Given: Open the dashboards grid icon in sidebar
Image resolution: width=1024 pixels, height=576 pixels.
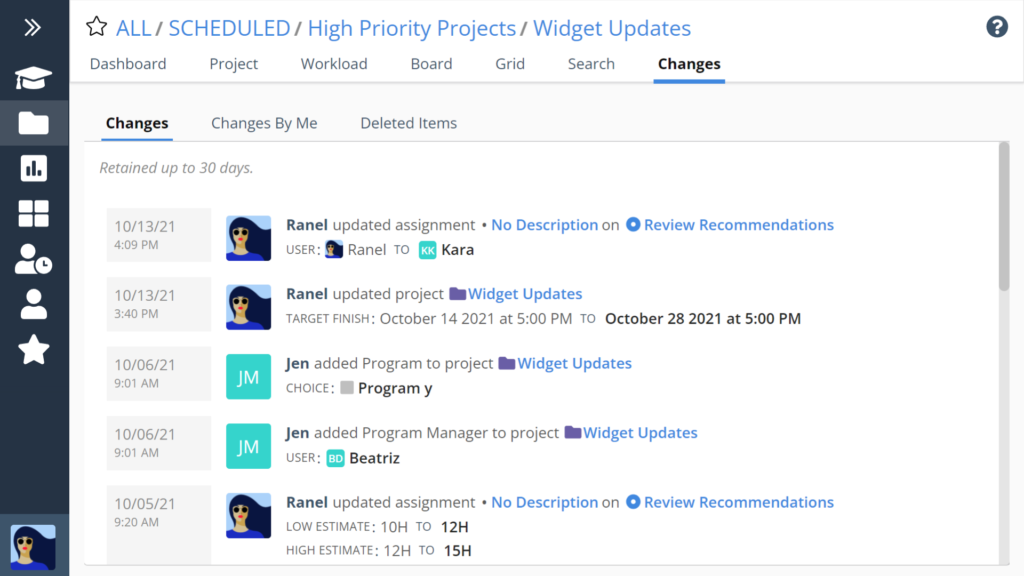Looking at the screenshot, I should click(33, 214).
